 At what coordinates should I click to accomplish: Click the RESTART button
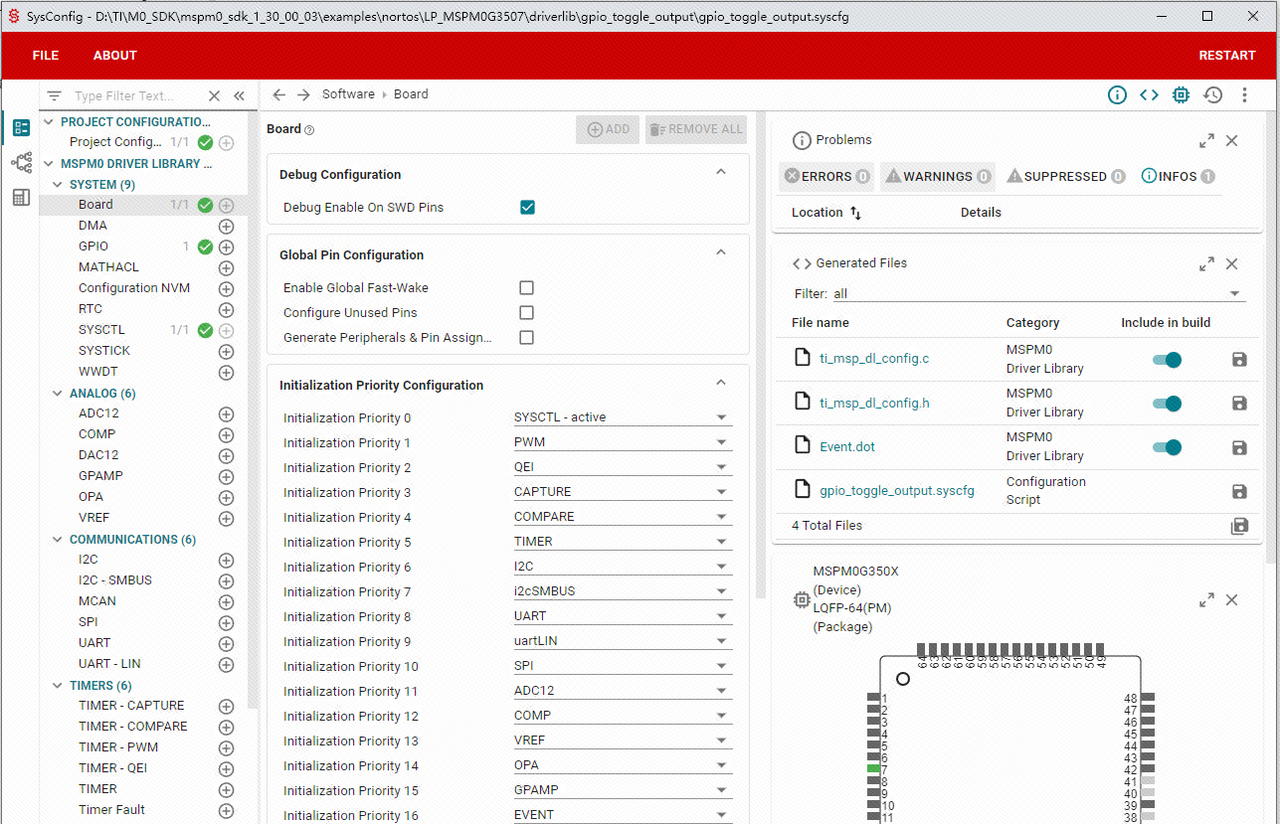click(x=1226, y=56)
